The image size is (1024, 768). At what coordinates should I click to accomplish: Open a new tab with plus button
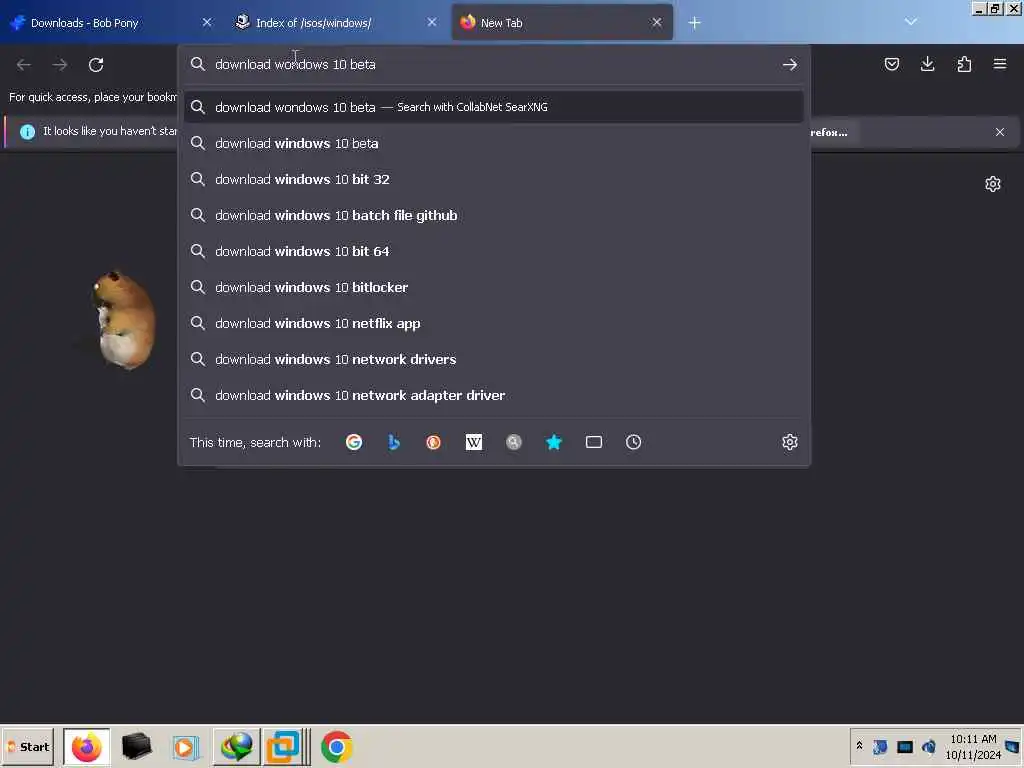pos(694,23)
